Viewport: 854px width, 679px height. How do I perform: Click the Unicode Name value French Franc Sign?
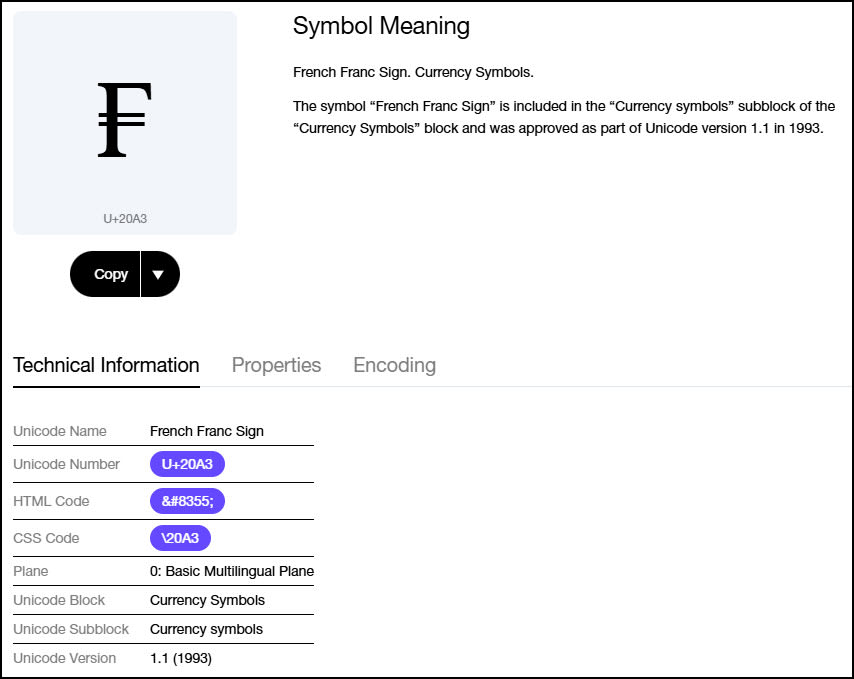(x=205, y=431)
